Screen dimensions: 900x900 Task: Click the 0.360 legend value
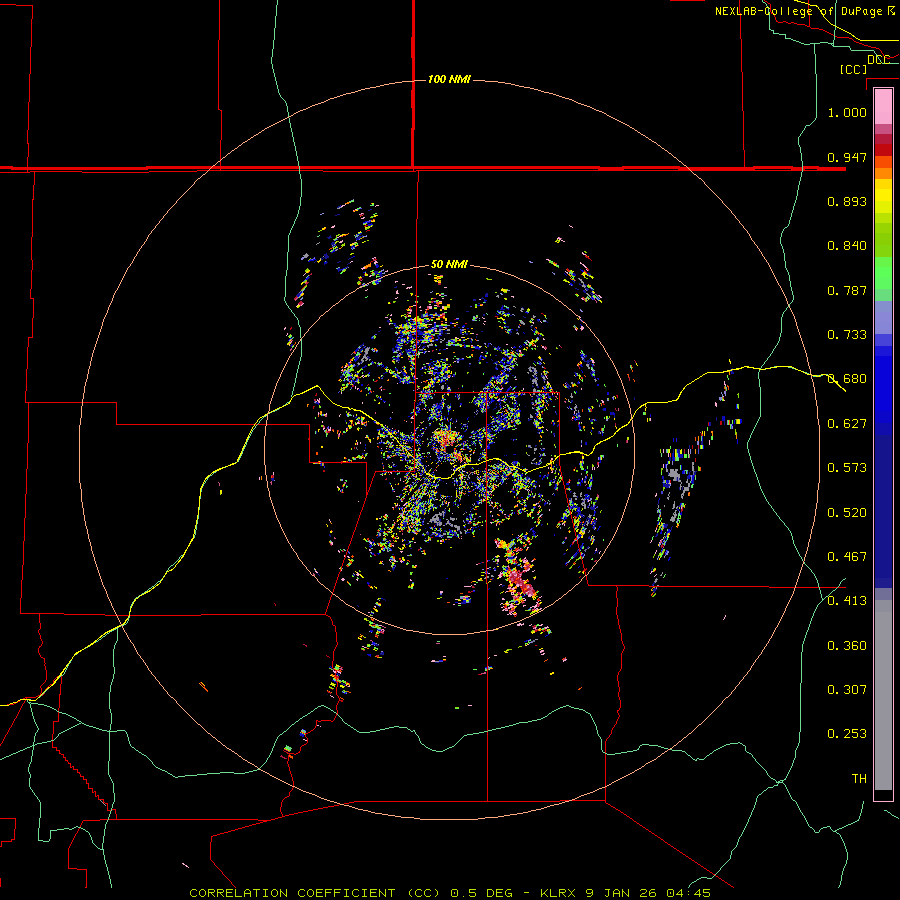click(x=847, y=645)
